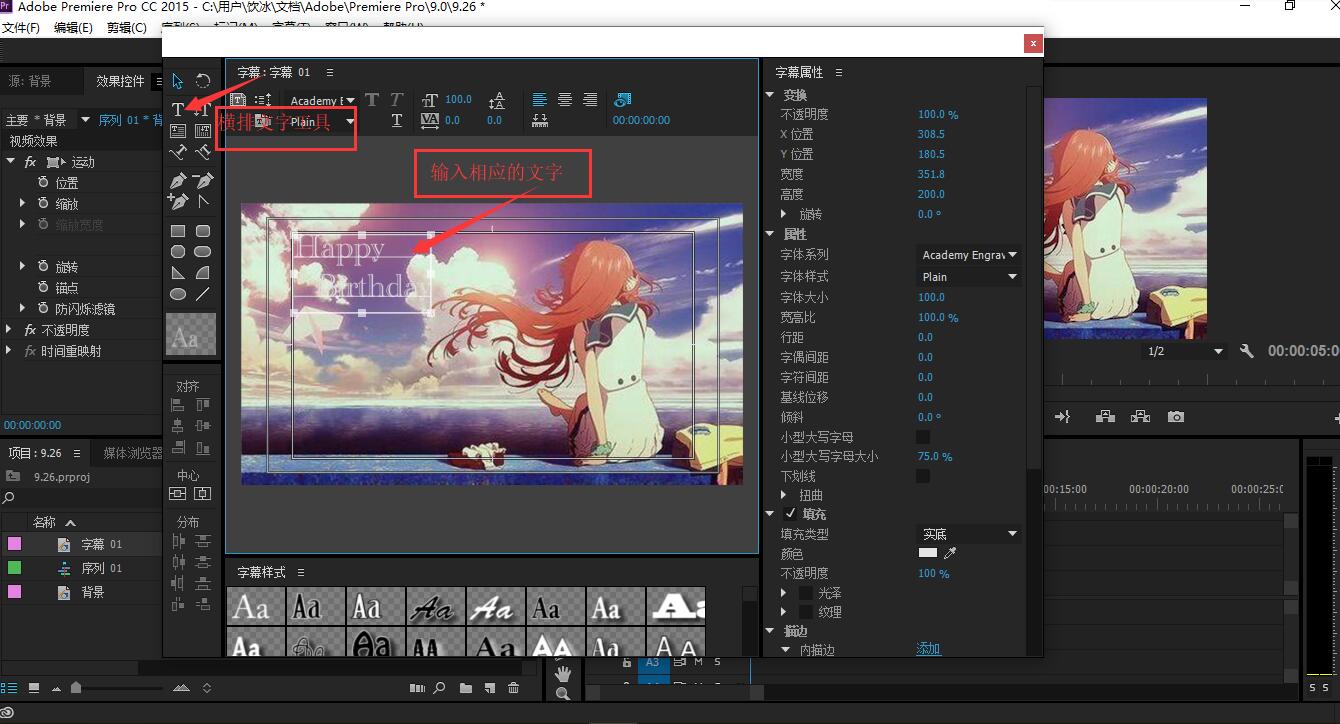Screen dimensions: 1340x724
Task: Open the 字幕属性 panel menu
Action: [839, 72]
